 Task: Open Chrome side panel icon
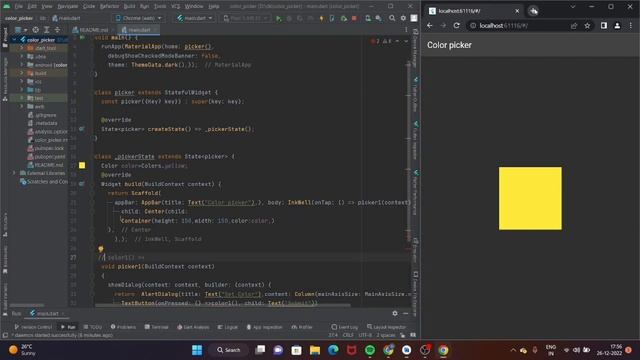click(604, 26)
